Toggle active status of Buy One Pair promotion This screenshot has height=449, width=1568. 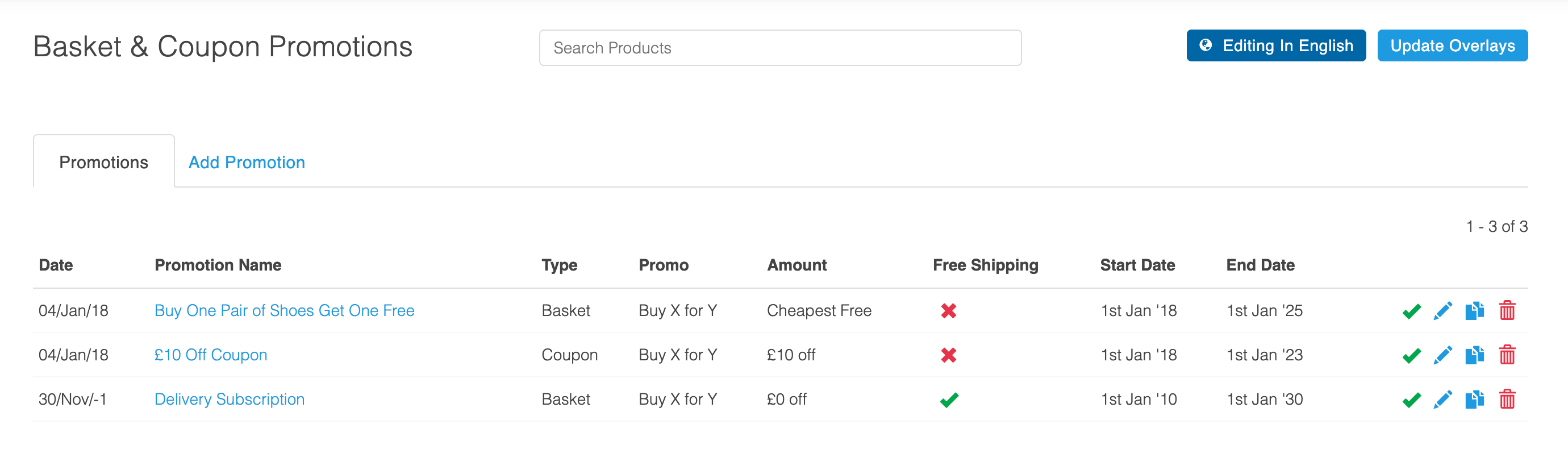pos(1411,311)
